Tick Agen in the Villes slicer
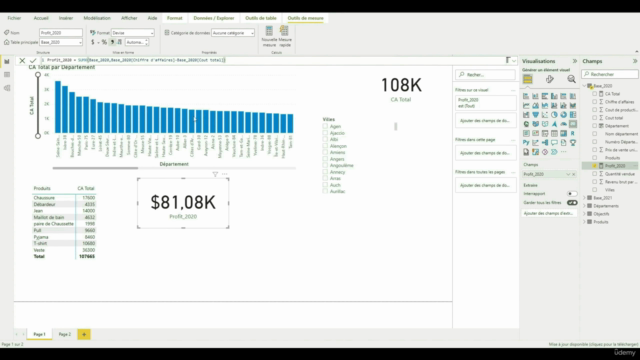Image resolution: width=640 pixels, height=360 pixels. (325, 127)
